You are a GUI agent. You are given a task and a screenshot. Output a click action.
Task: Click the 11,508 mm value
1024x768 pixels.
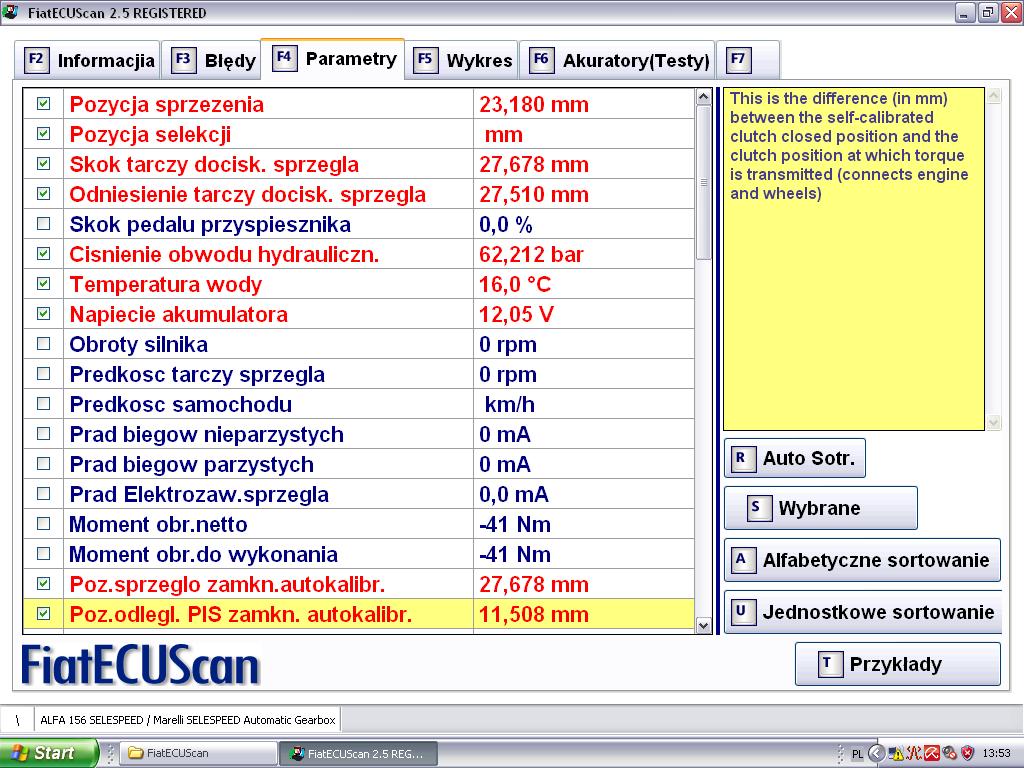tap(534, 614)
